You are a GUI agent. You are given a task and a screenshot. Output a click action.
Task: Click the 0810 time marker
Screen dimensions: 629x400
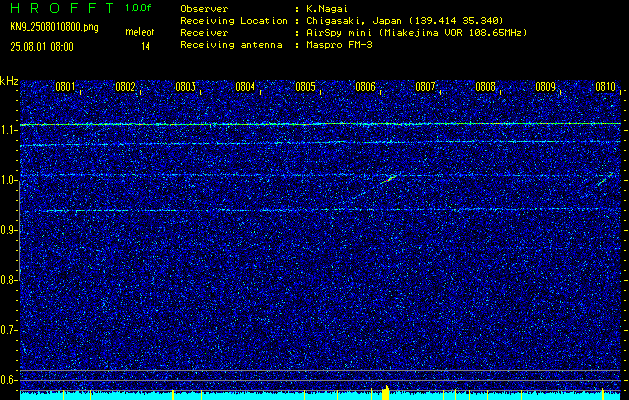pos(605,87)
